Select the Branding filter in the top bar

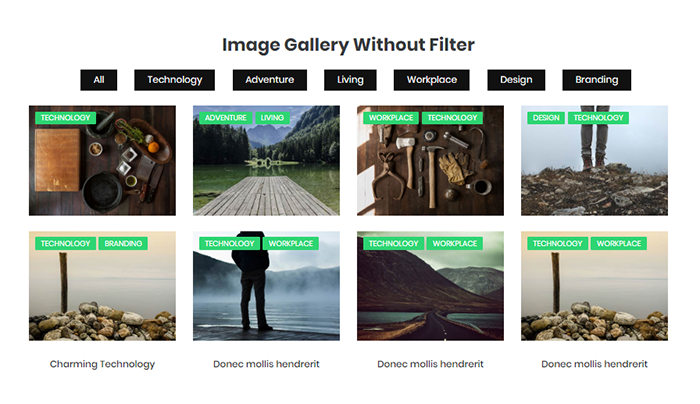click(x=596, y=80)
